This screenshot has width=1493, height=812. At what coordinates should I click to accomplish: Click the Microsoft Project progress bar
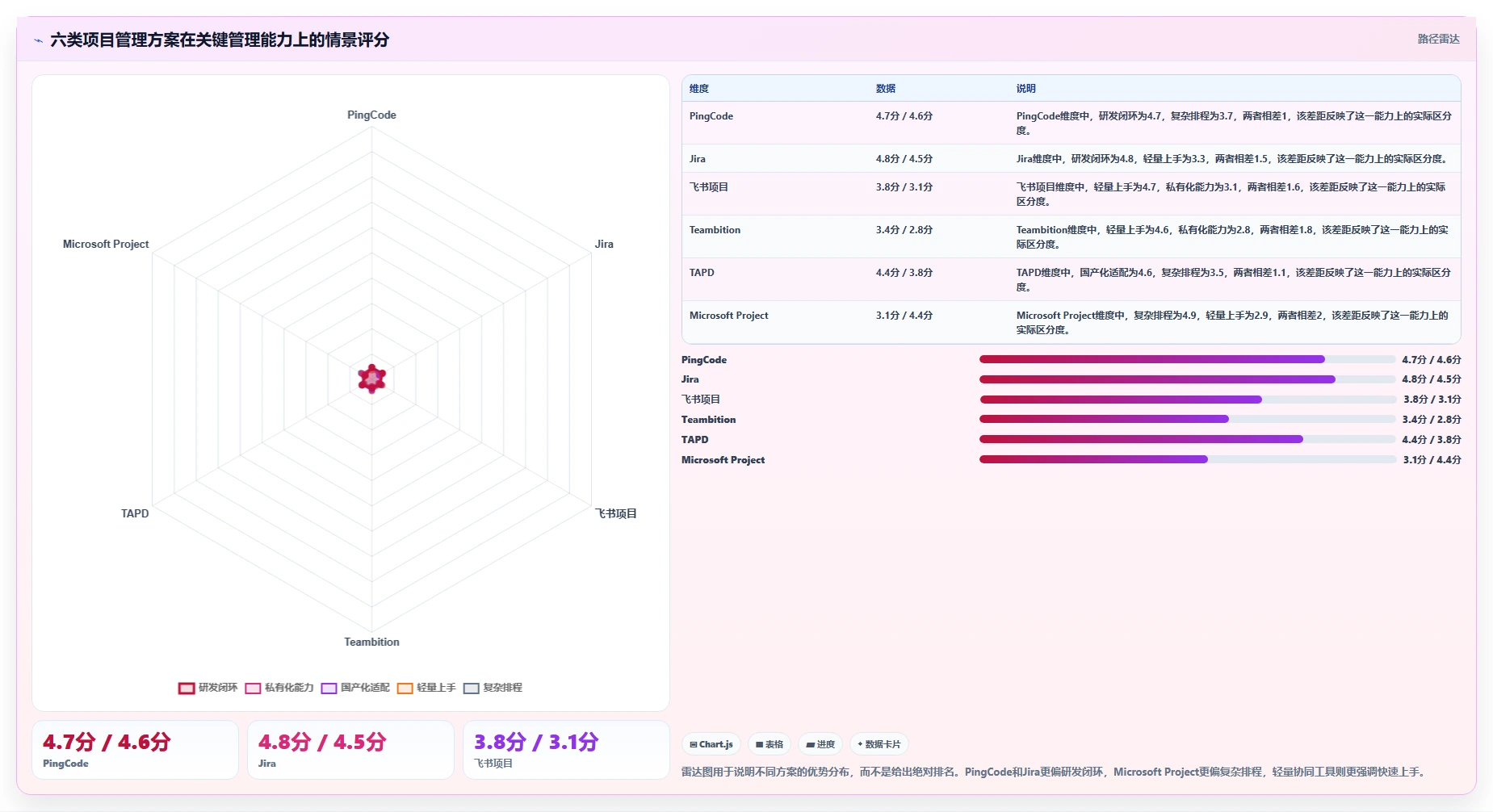[1188, 459]
